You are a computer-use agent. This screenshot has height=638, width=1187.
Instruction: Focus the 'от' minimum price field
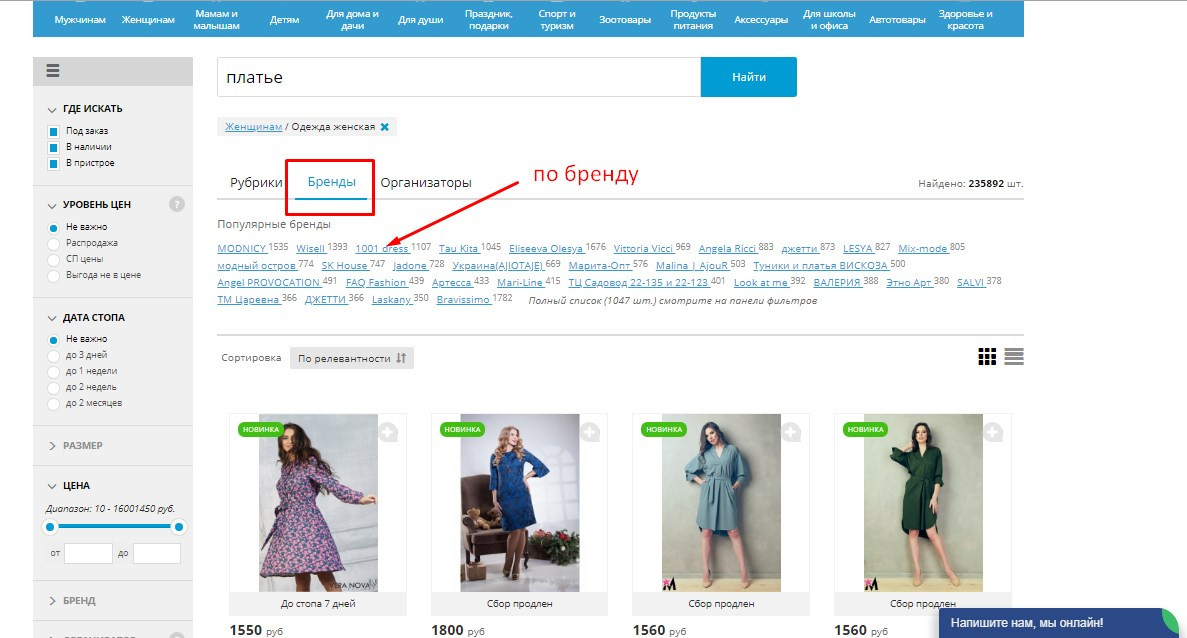point(88,553)
